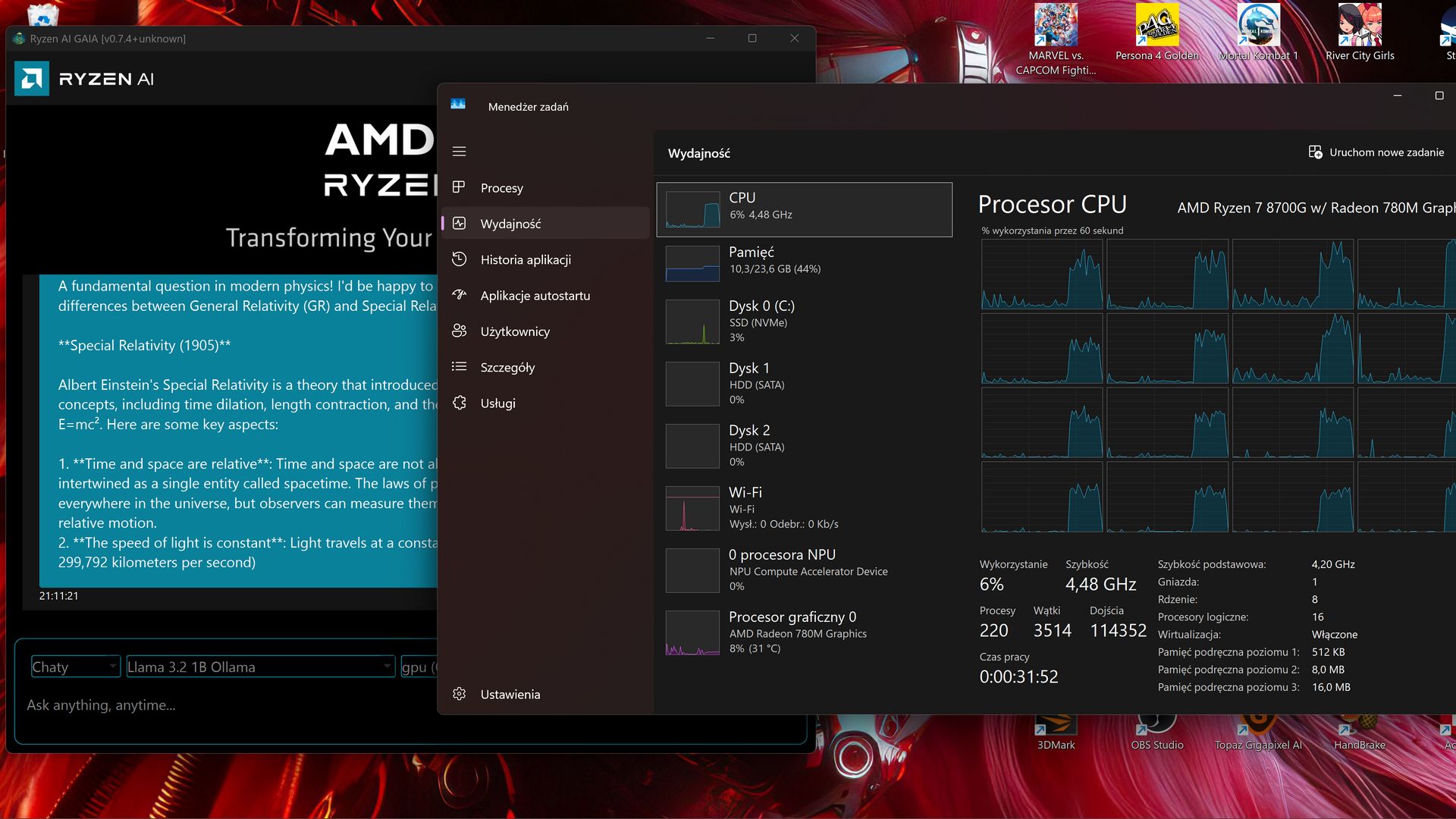
Task: Click the 0:00:31:52 Czas pracy value
Action: tap(1018, 676)
